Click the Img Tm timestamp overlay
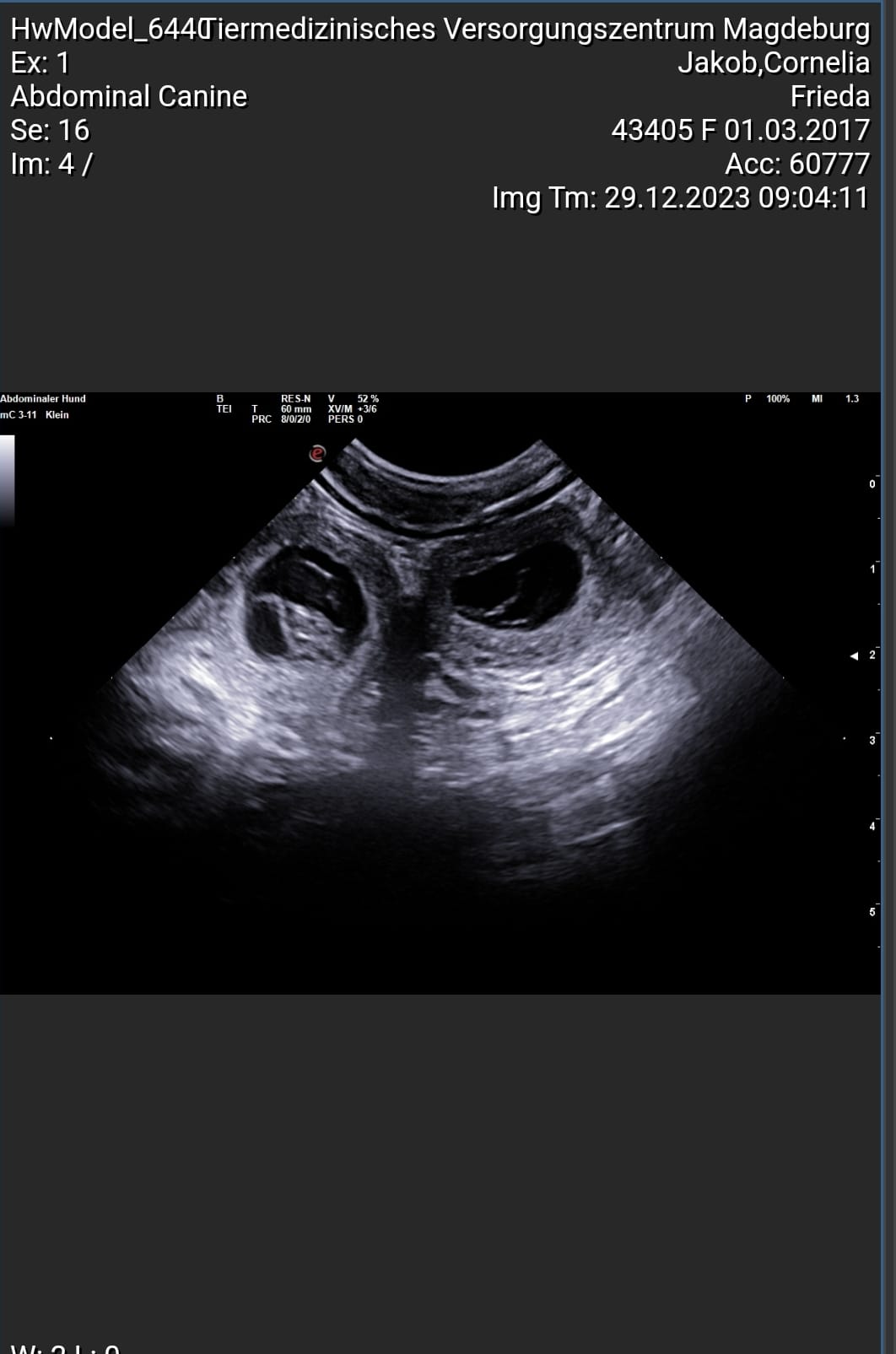The height and width of the screenshot is (1354, 896). pyautogui.click(x=680, y=198)
